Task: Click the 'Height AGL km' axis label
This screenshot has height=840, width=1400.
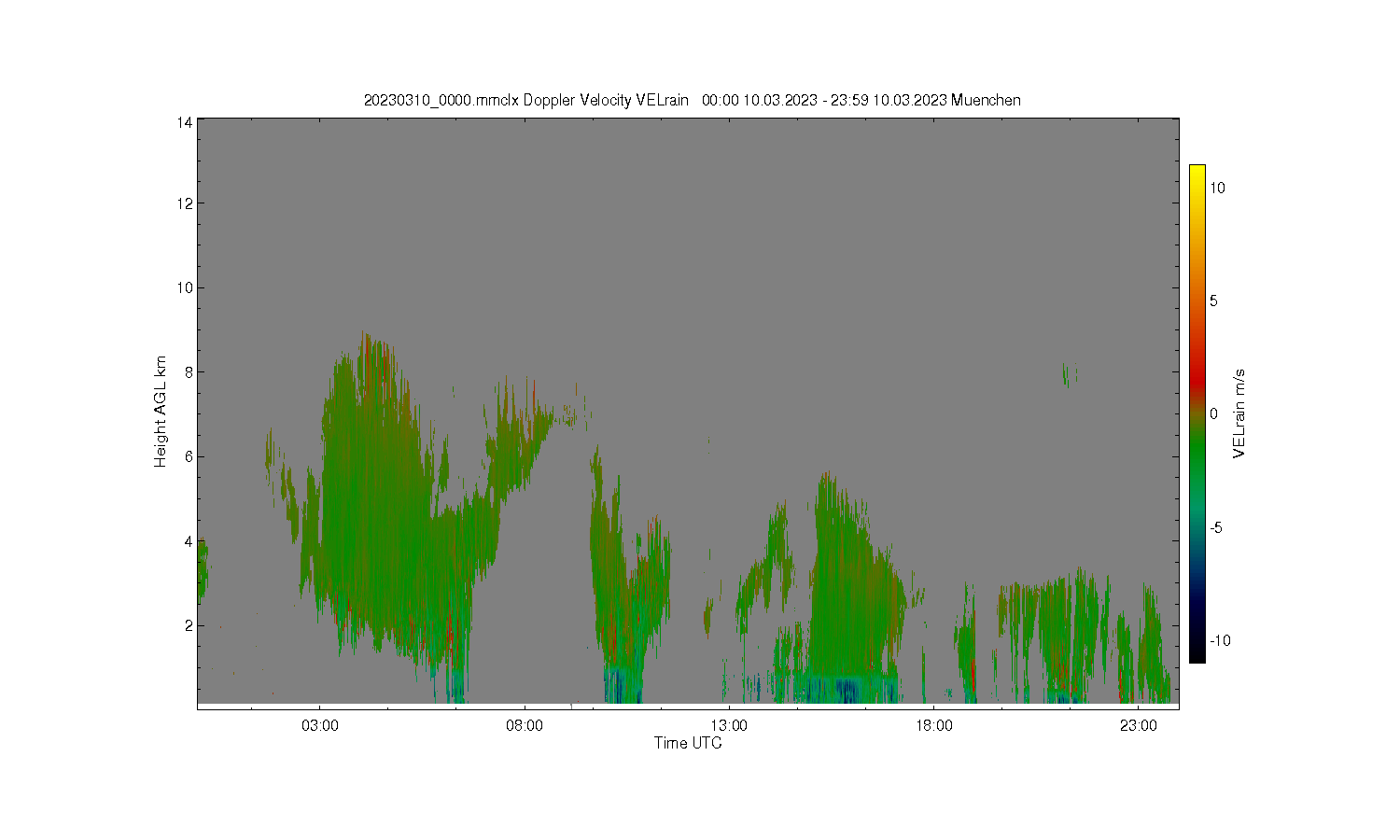Action: 161,412
